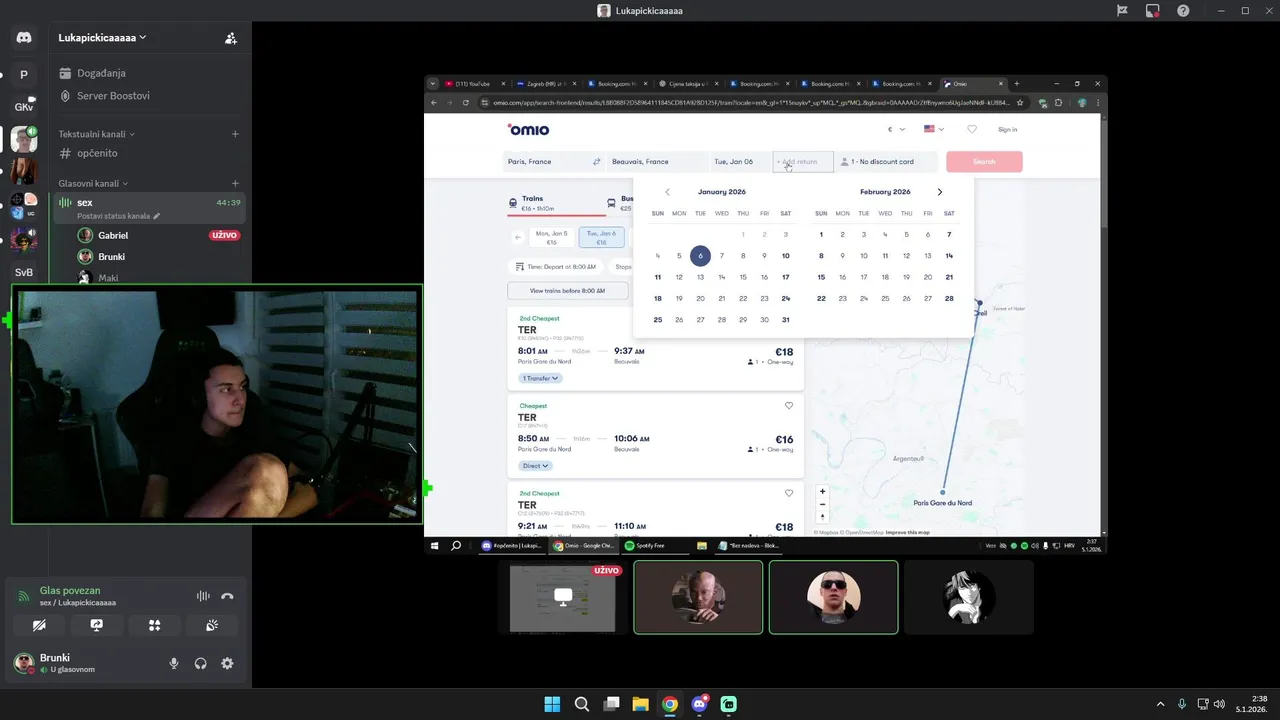Open user settings gear icon
The width and height of the screenshot is (1280, 720).
[227, 663]
